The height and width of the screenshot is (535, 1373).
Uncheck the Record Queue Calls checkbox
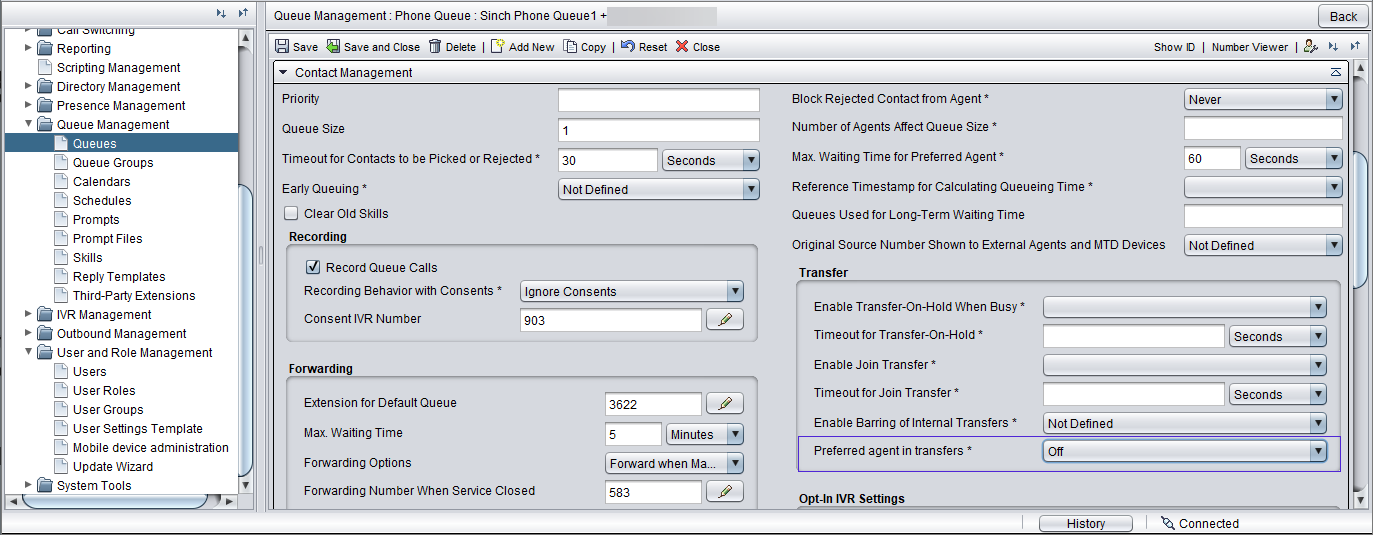pos(313,267)
